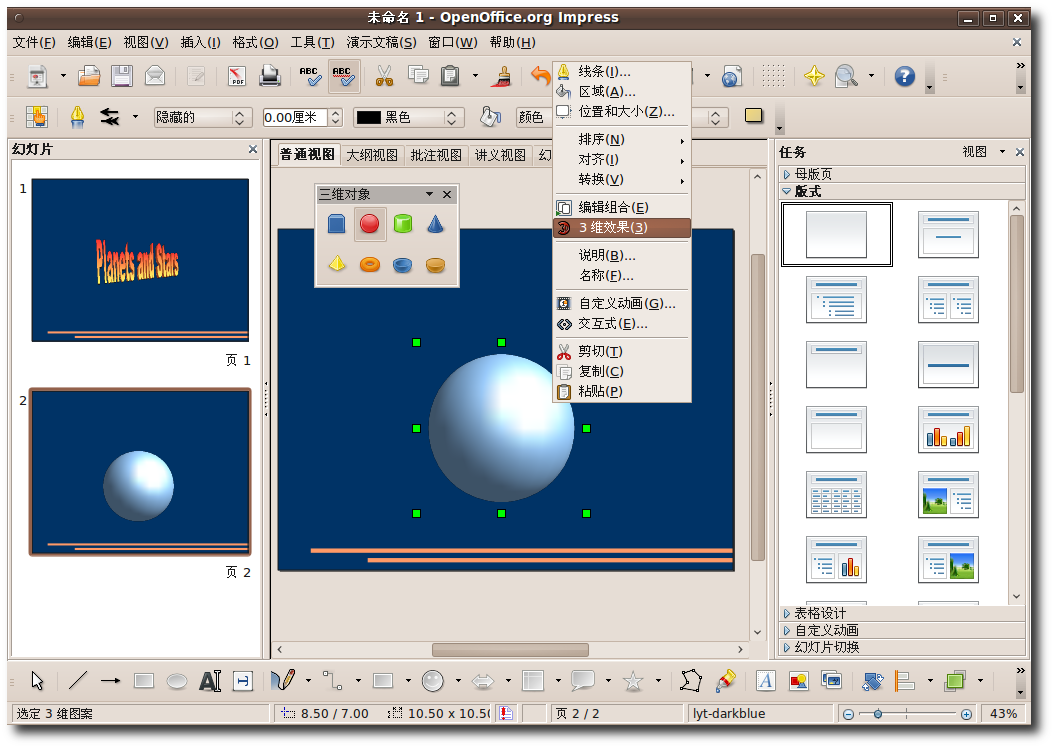The width and height of the screenshot is (1054, 748).
Task: Toggle the display grid icon
Action: coord(772,75)
